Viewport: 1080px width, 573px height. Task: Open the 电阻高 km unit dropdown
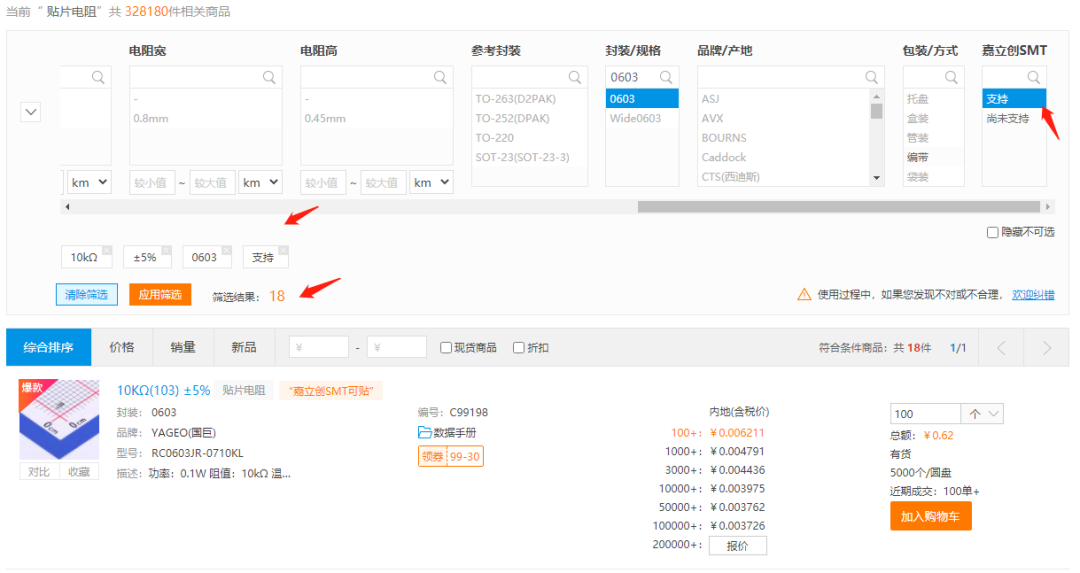click(x=432, y=183)
